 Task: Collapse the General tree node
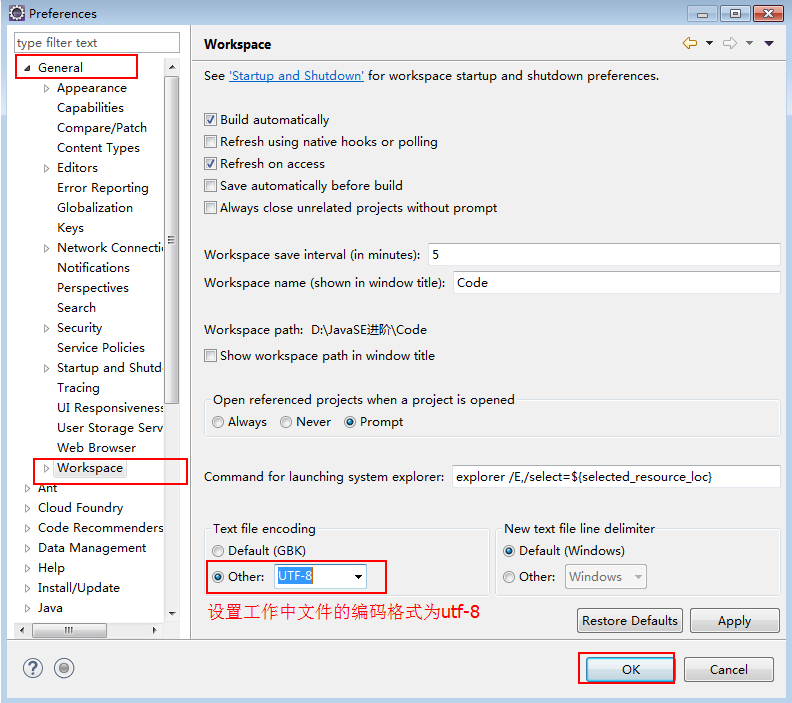point(27,68)
